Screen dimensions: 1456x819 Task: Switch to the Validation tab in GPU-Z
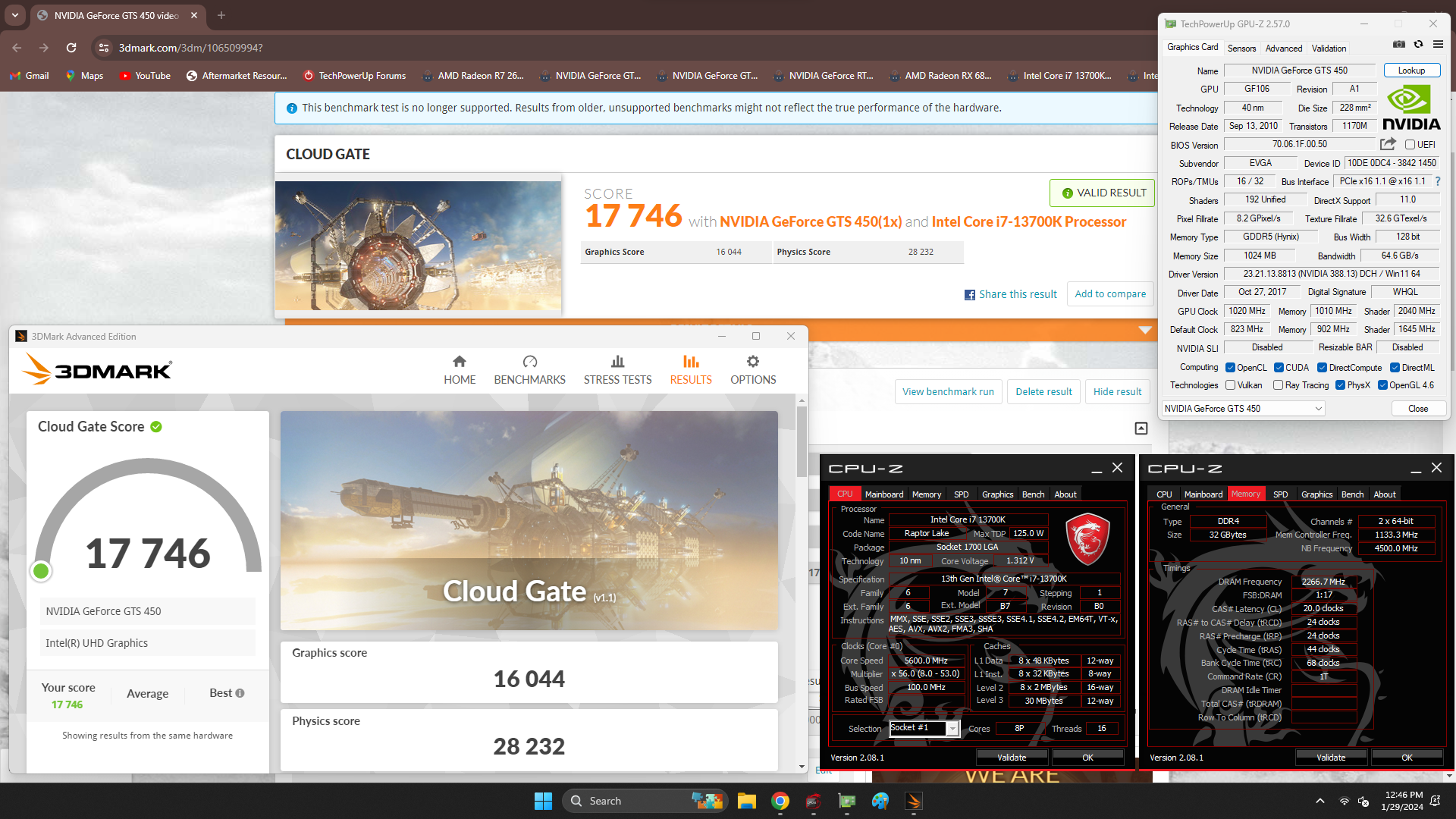tap(1329, 48)
